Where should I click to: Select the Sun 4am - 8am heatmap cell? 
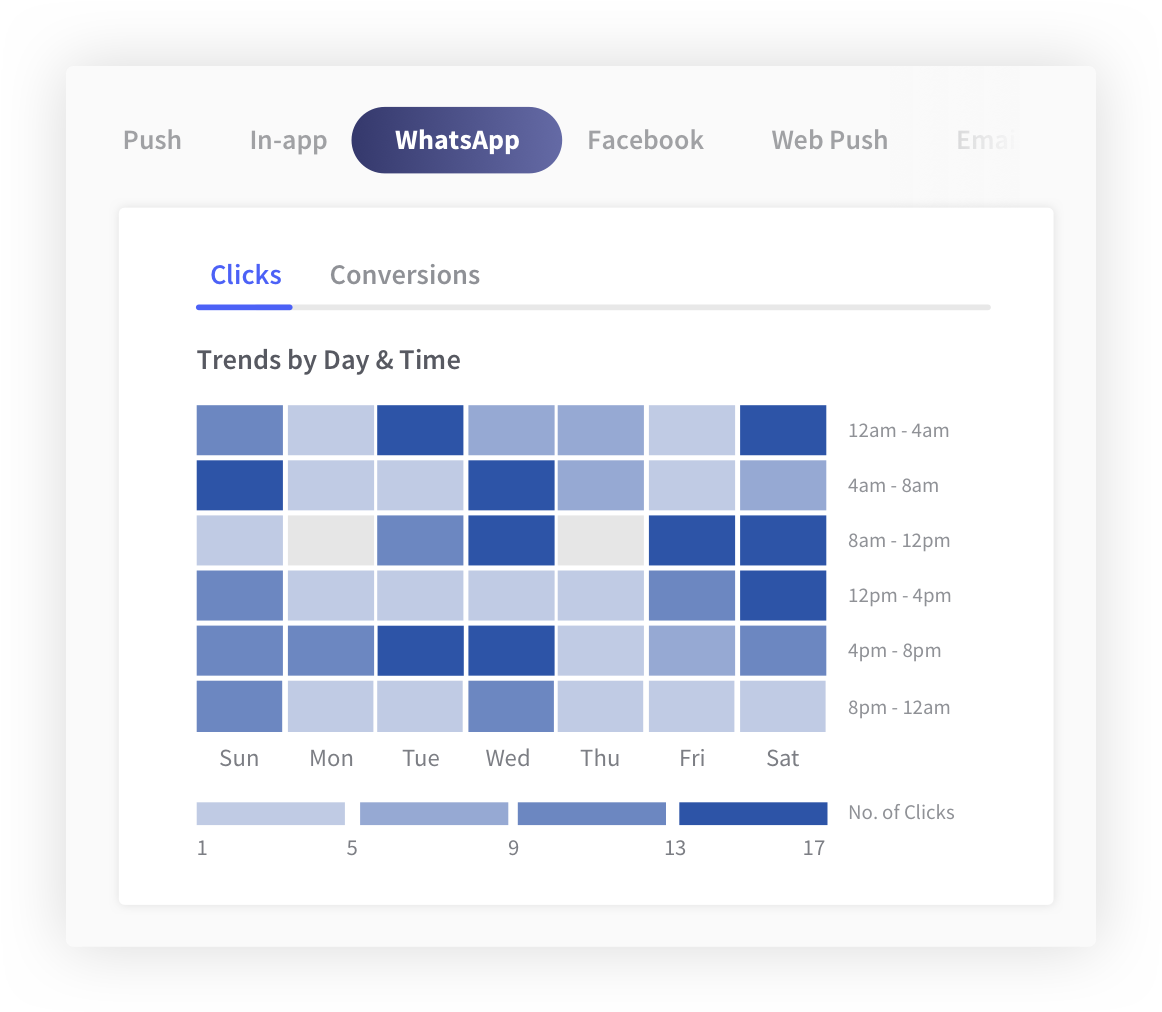(239, 485)
